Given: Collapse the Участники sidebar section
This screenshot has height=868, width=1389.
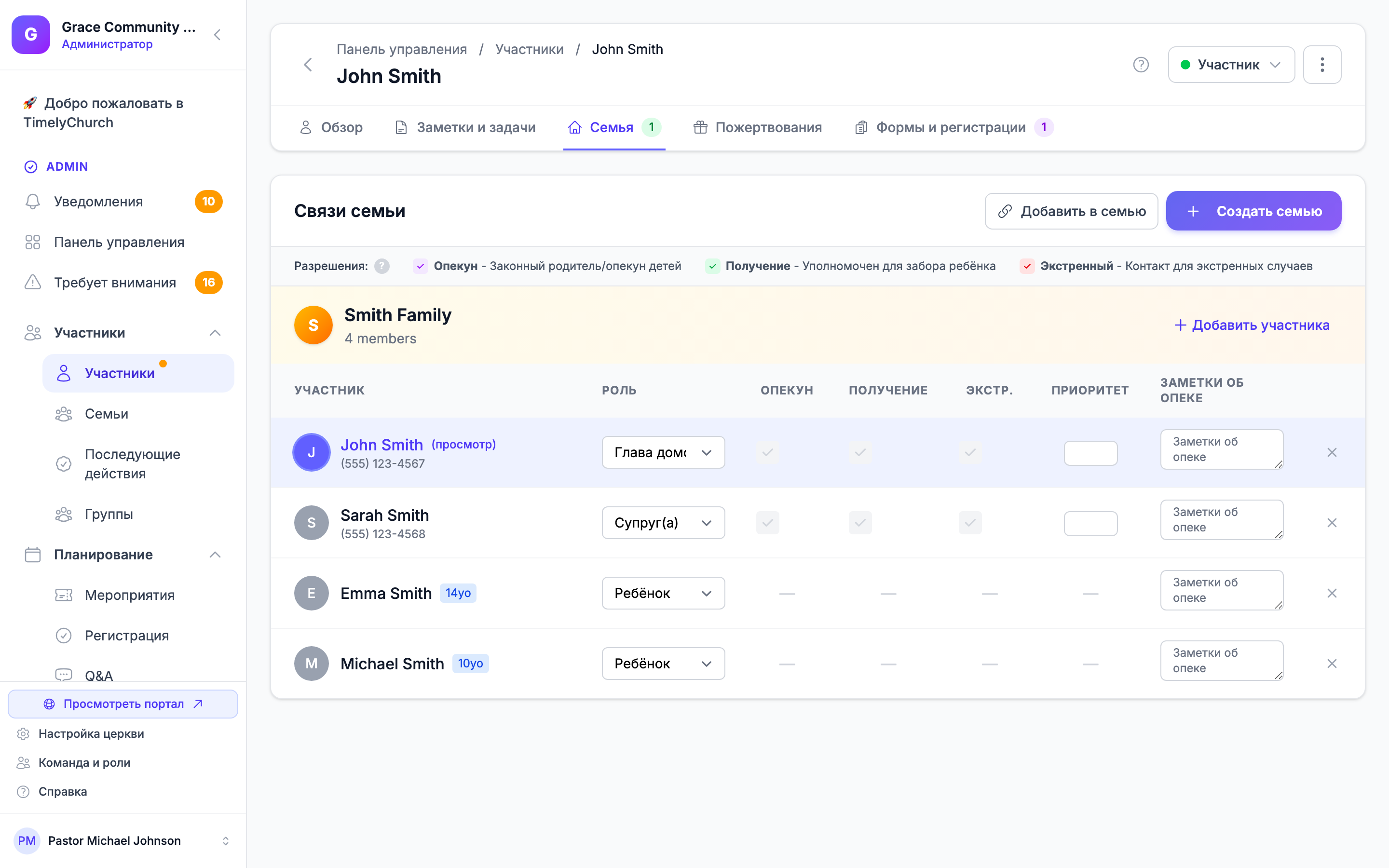Looking at the screenshot, I should [215, 333].
